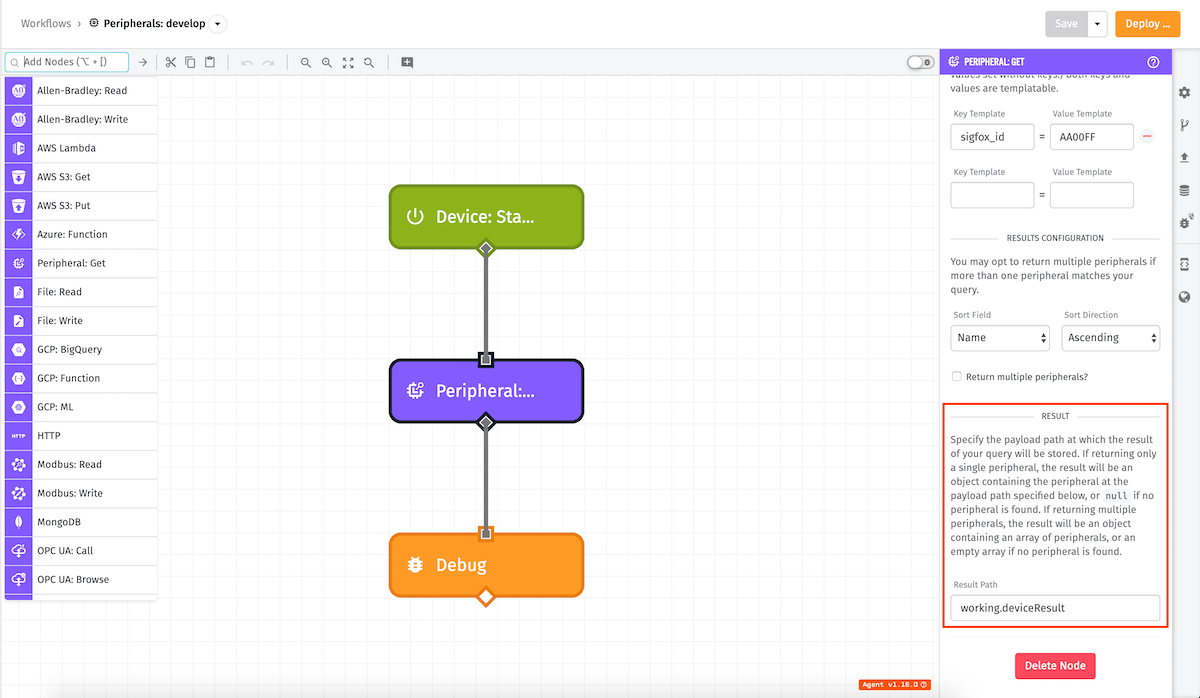Click the zoom-to-fit icon in toolbar

[348, 62]
